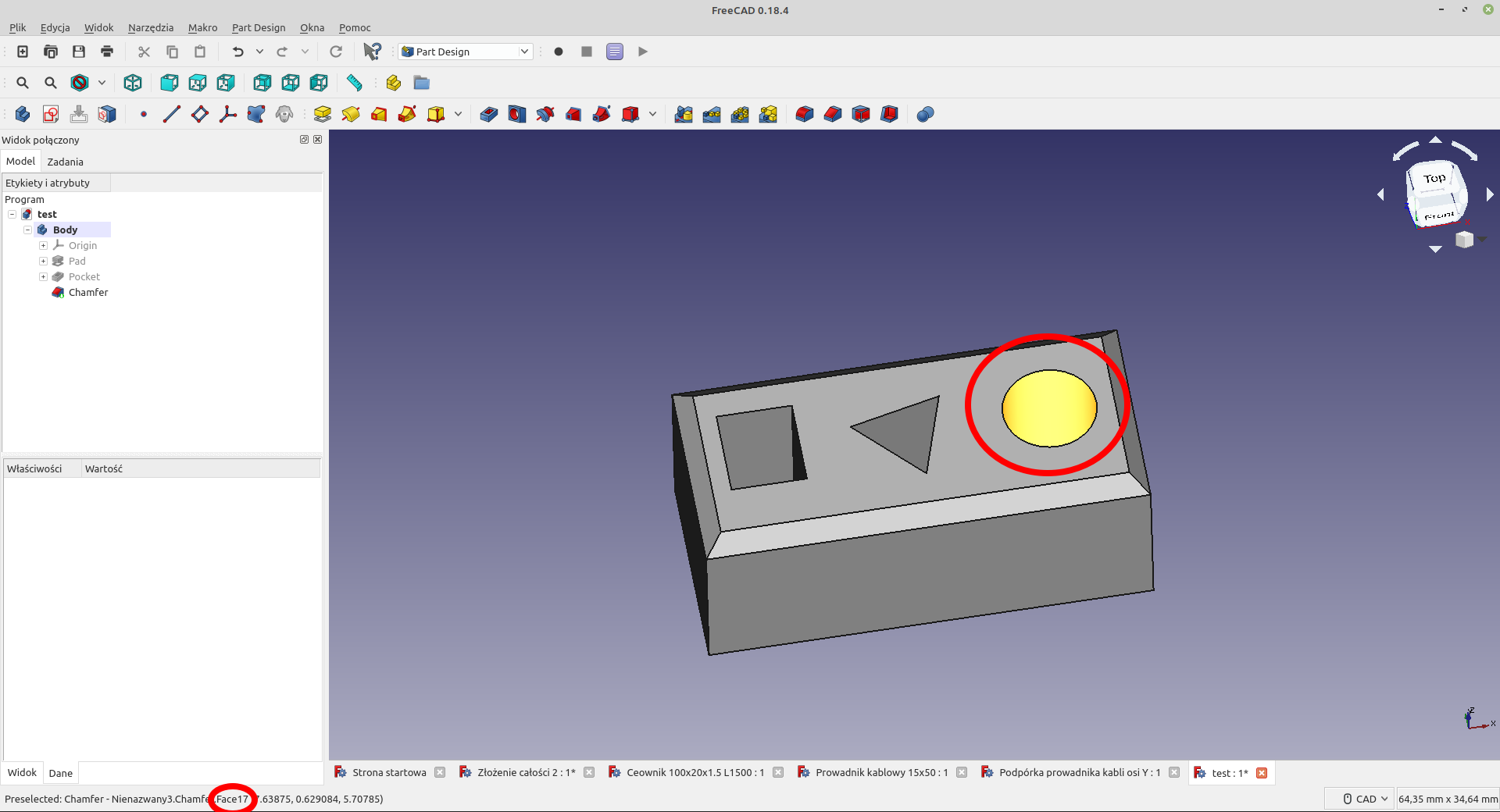Switch to the Dane properties tab

click(60, 773)
